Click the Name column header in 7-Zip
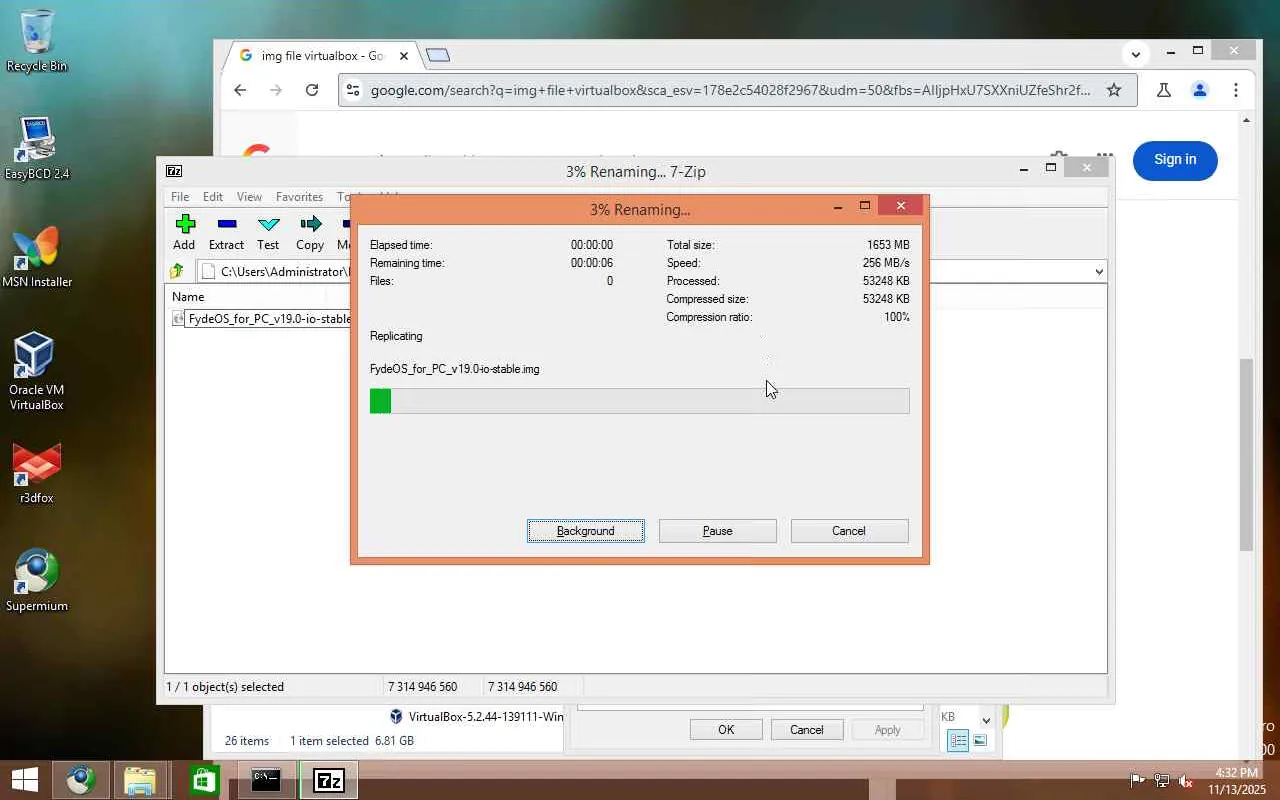 click(x=188, y=297)
